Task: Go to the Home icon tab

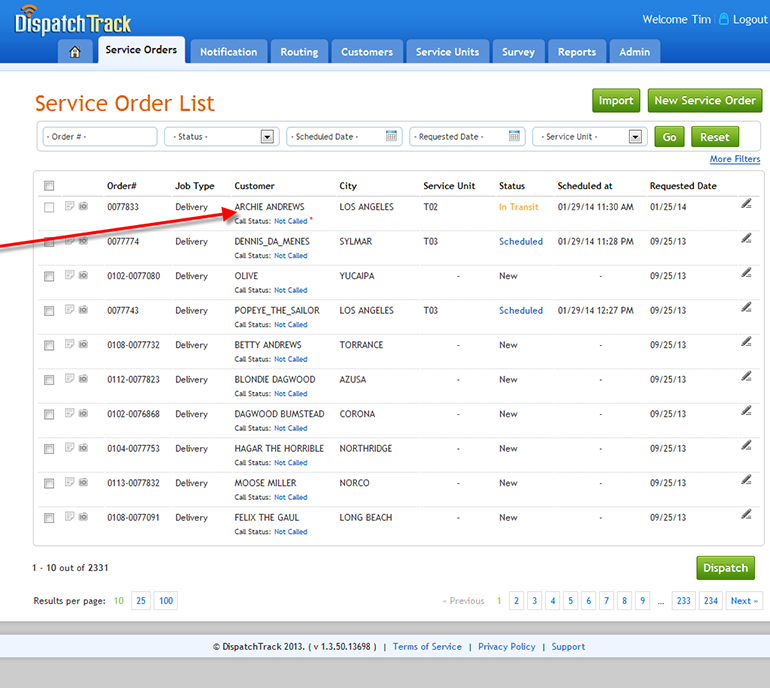Action: 75,52
